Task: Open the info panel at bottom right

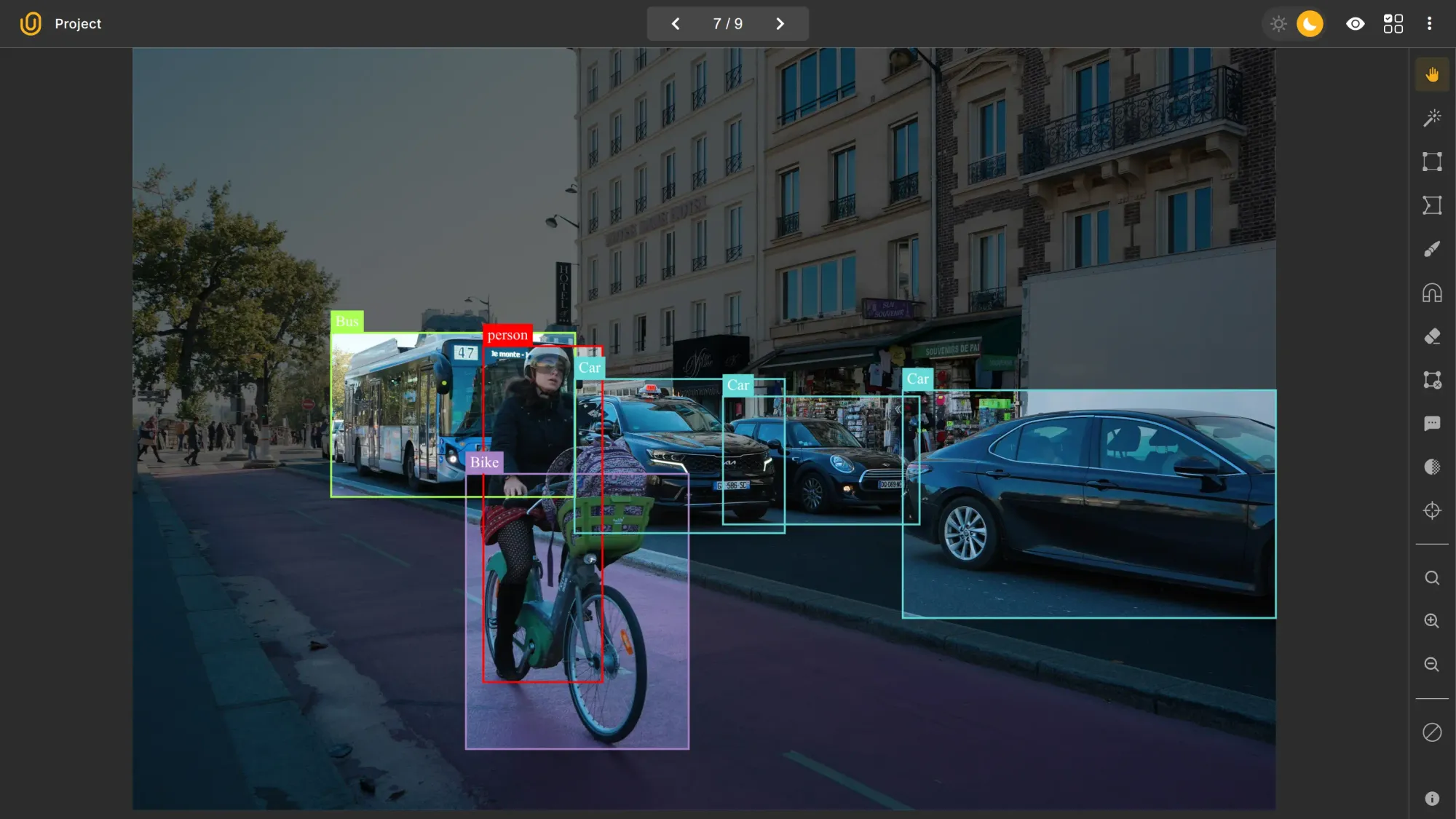Action: [1431, 797]
